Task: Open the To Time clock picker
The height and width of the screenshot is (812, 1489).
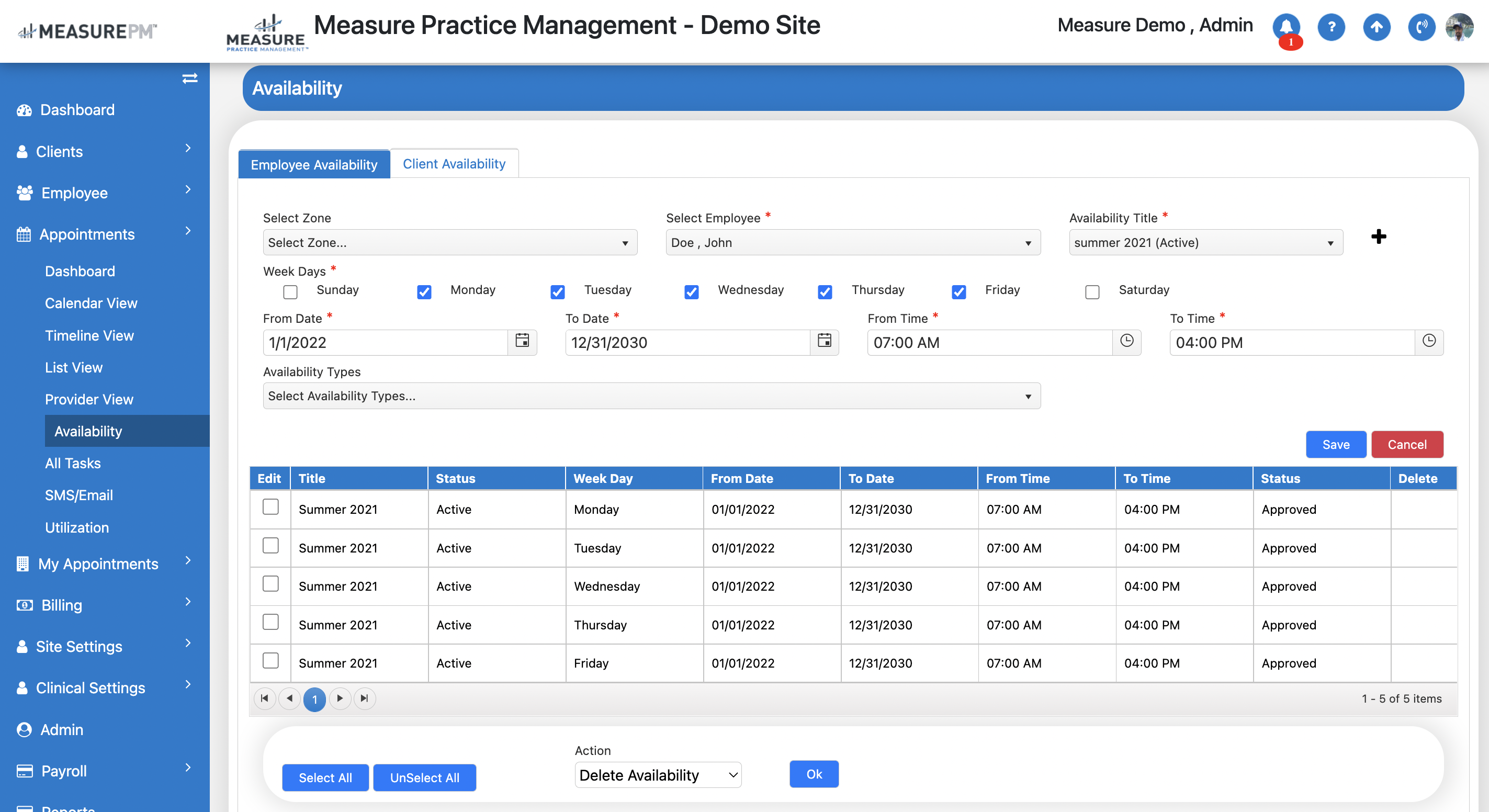Action: tap(1428, 342)
